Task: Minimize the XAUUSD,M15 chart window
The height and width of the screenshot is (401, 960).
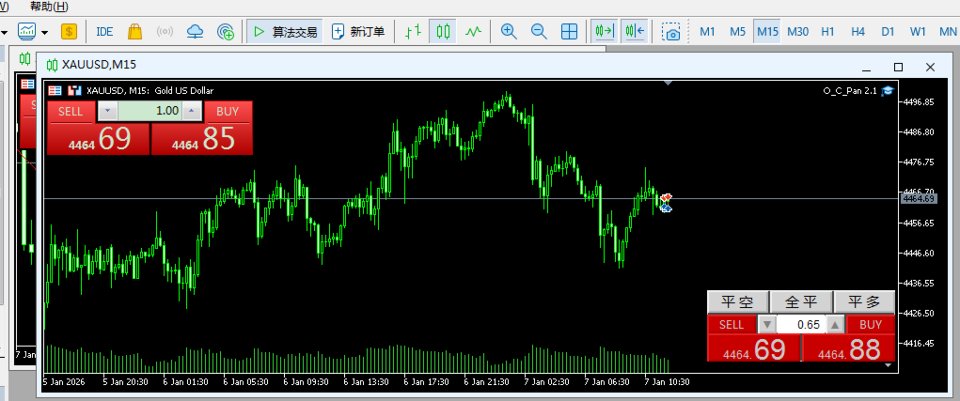Action: click(866, 68)
